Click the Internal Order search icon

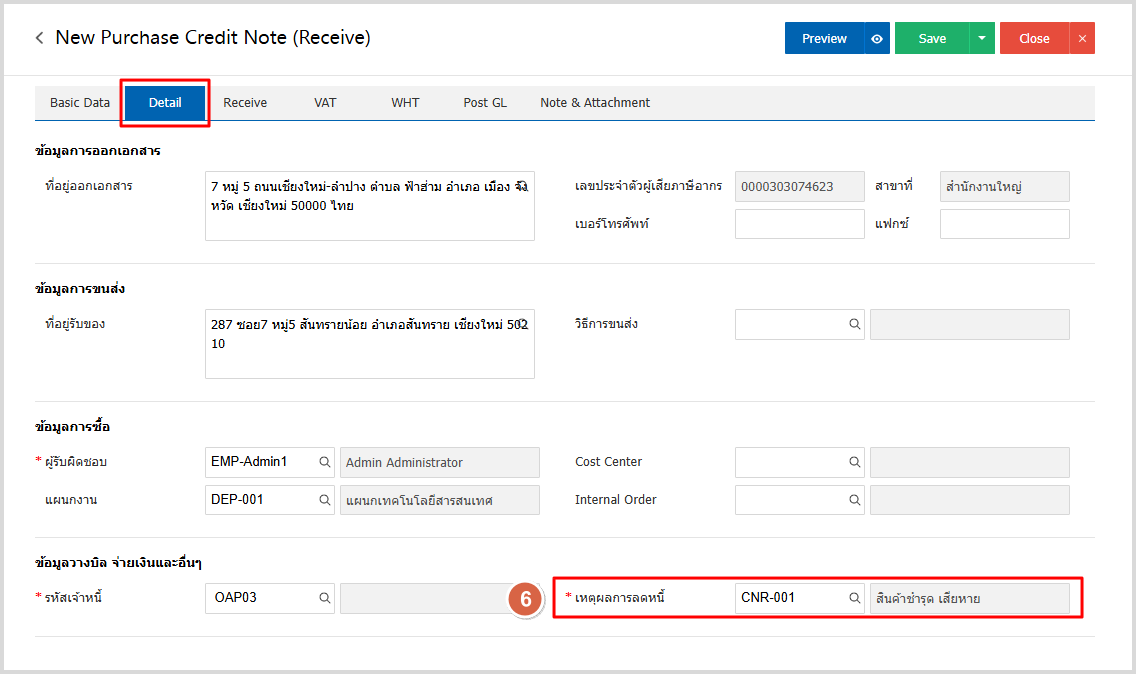click(854, 500)
